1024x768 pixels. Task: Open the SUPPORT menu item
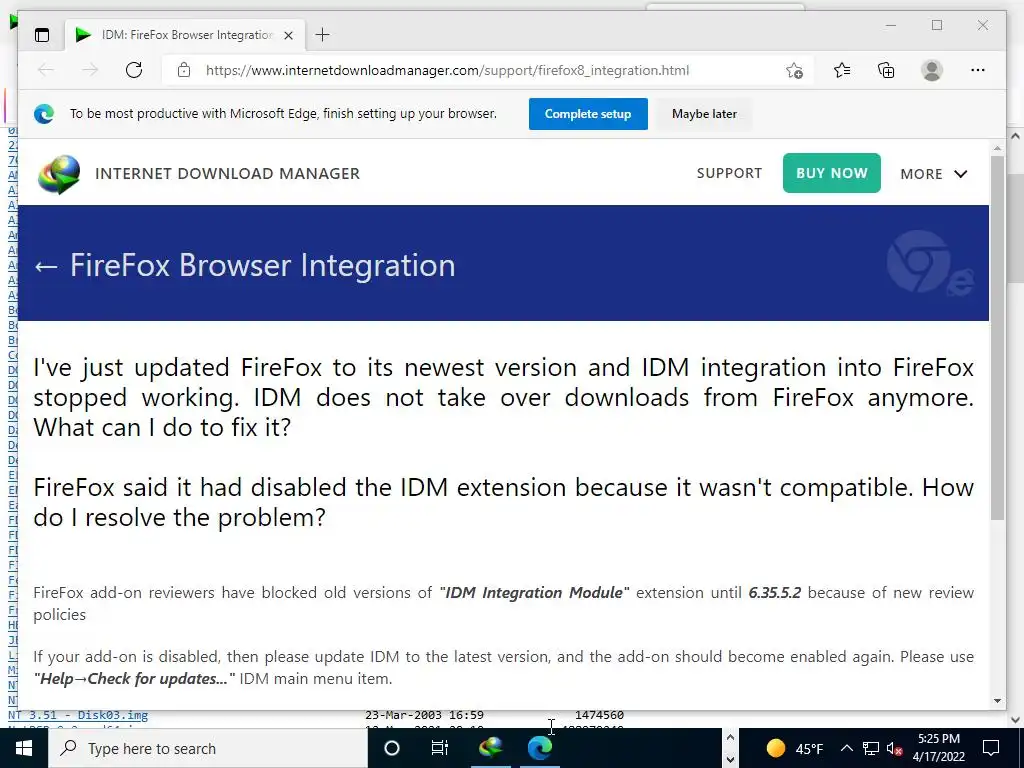click(729, 173)
